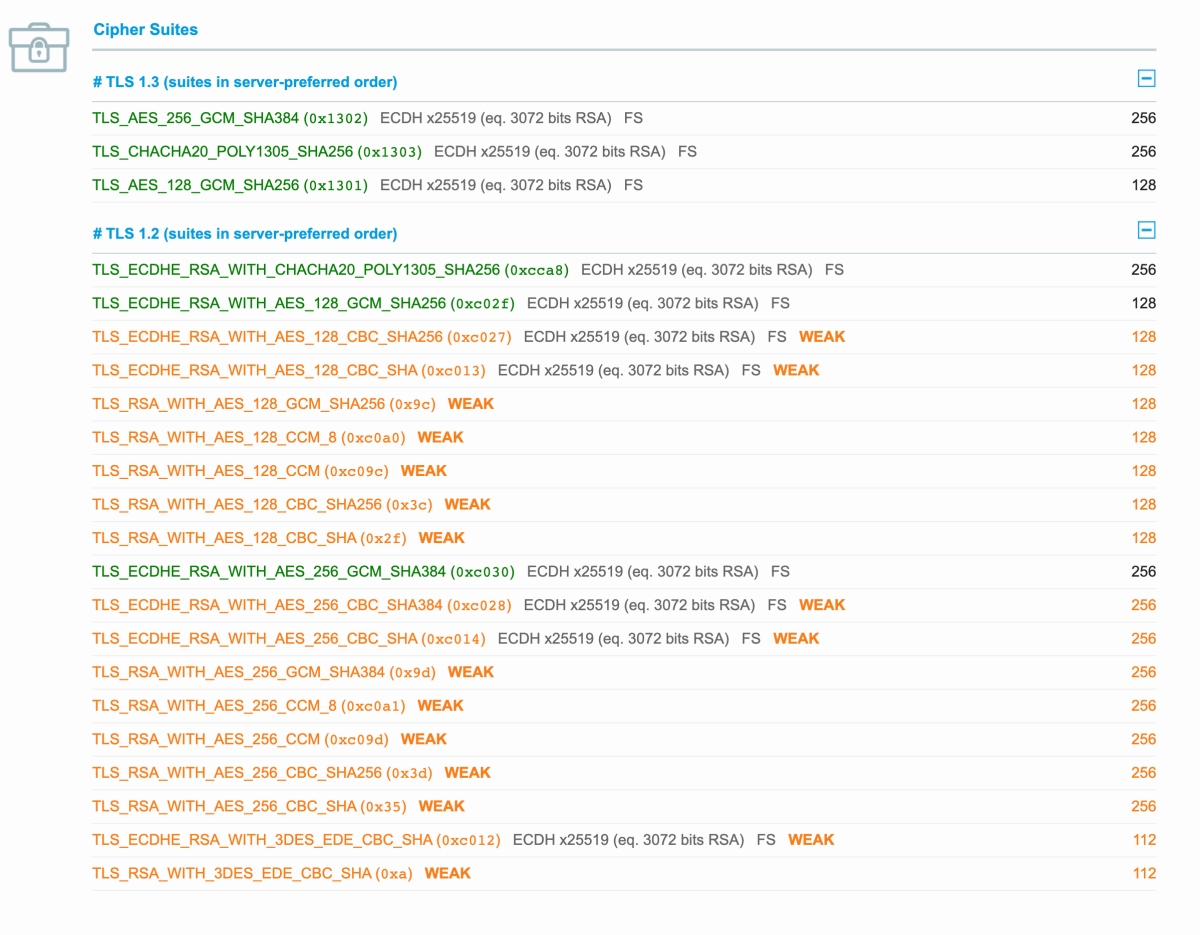Click TLS_AES_256_GCM_SHA384 cipher suite name

(x=195, y=118)
